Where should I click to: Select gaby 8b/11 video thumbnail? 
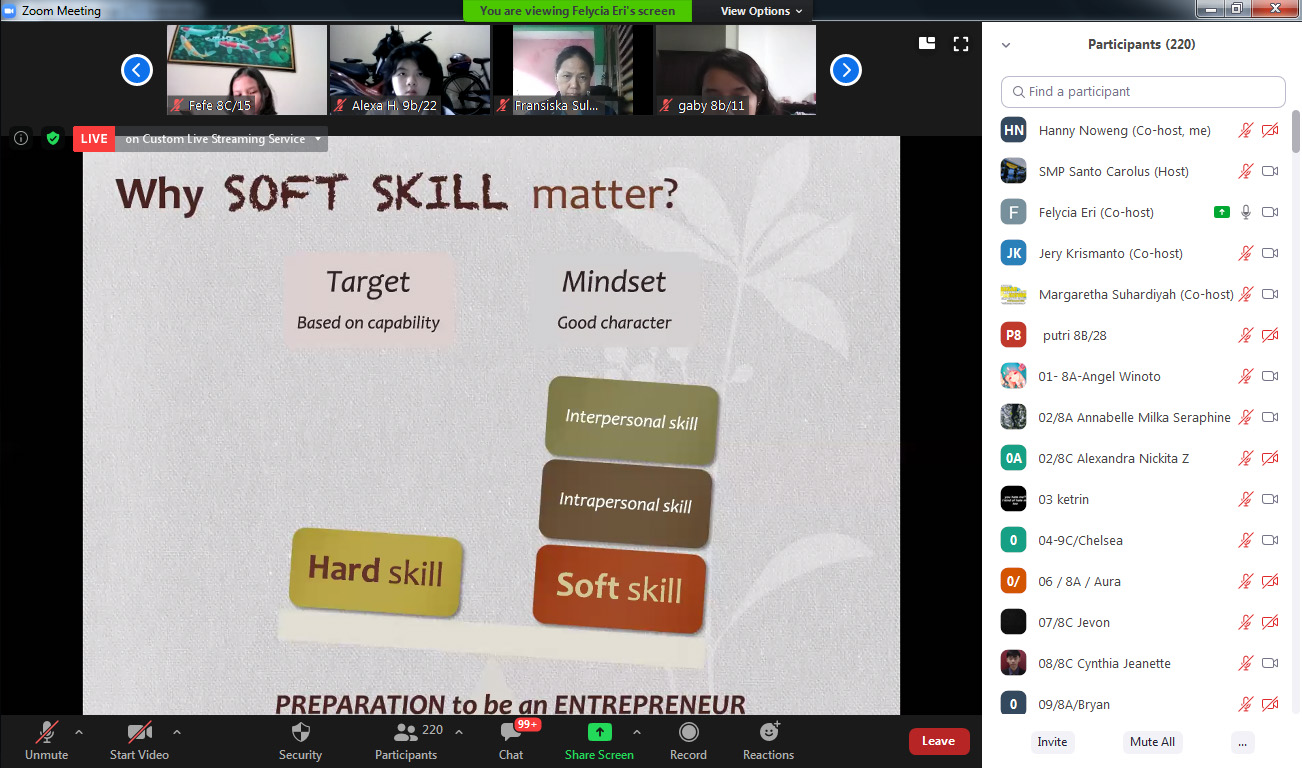click(x=736, y=70)
